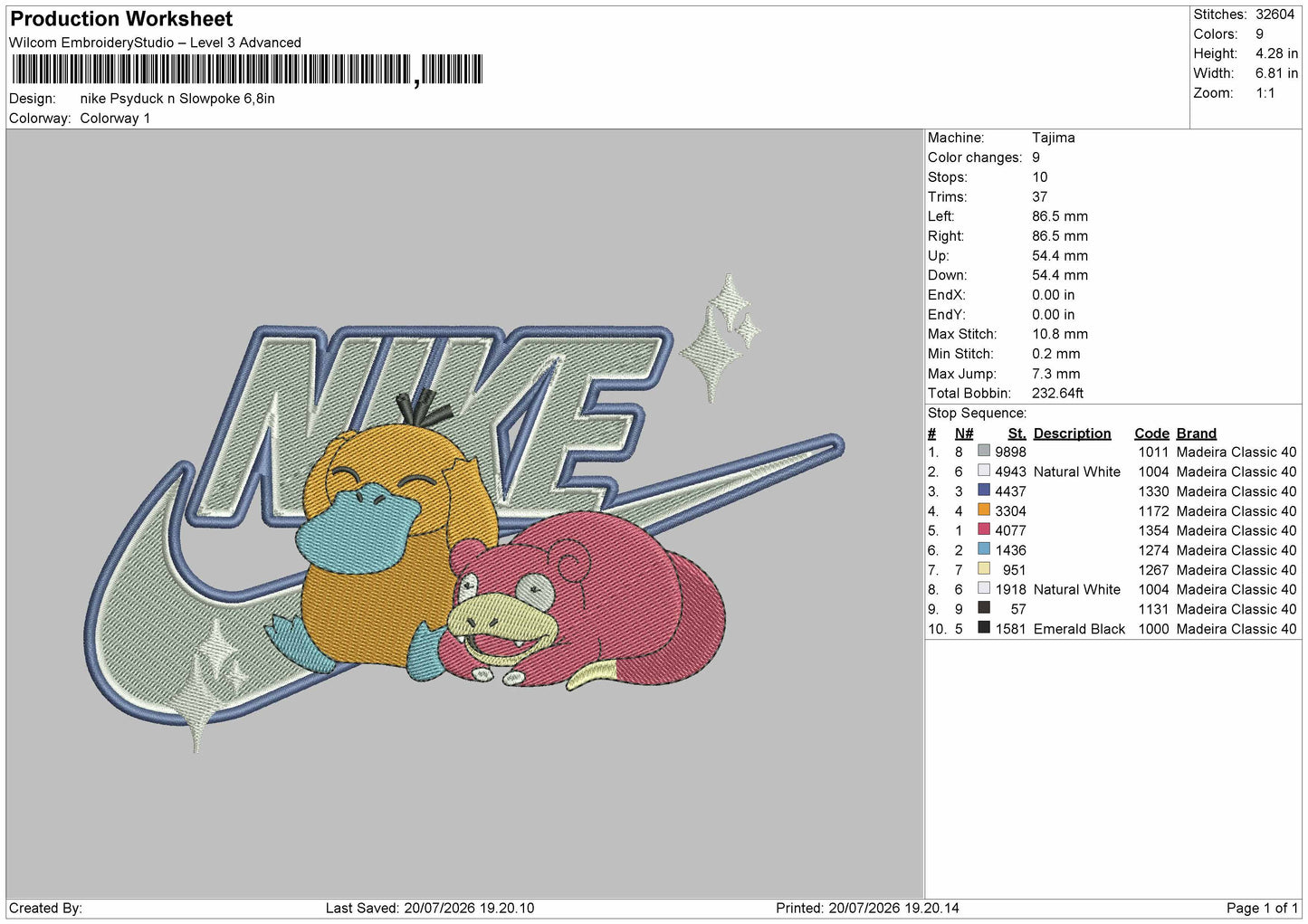Click the design name 'nike Psyduck n Slowpoke 6,8in'
Viewport: 1308px width, 924px height.
tap(177, 99)
